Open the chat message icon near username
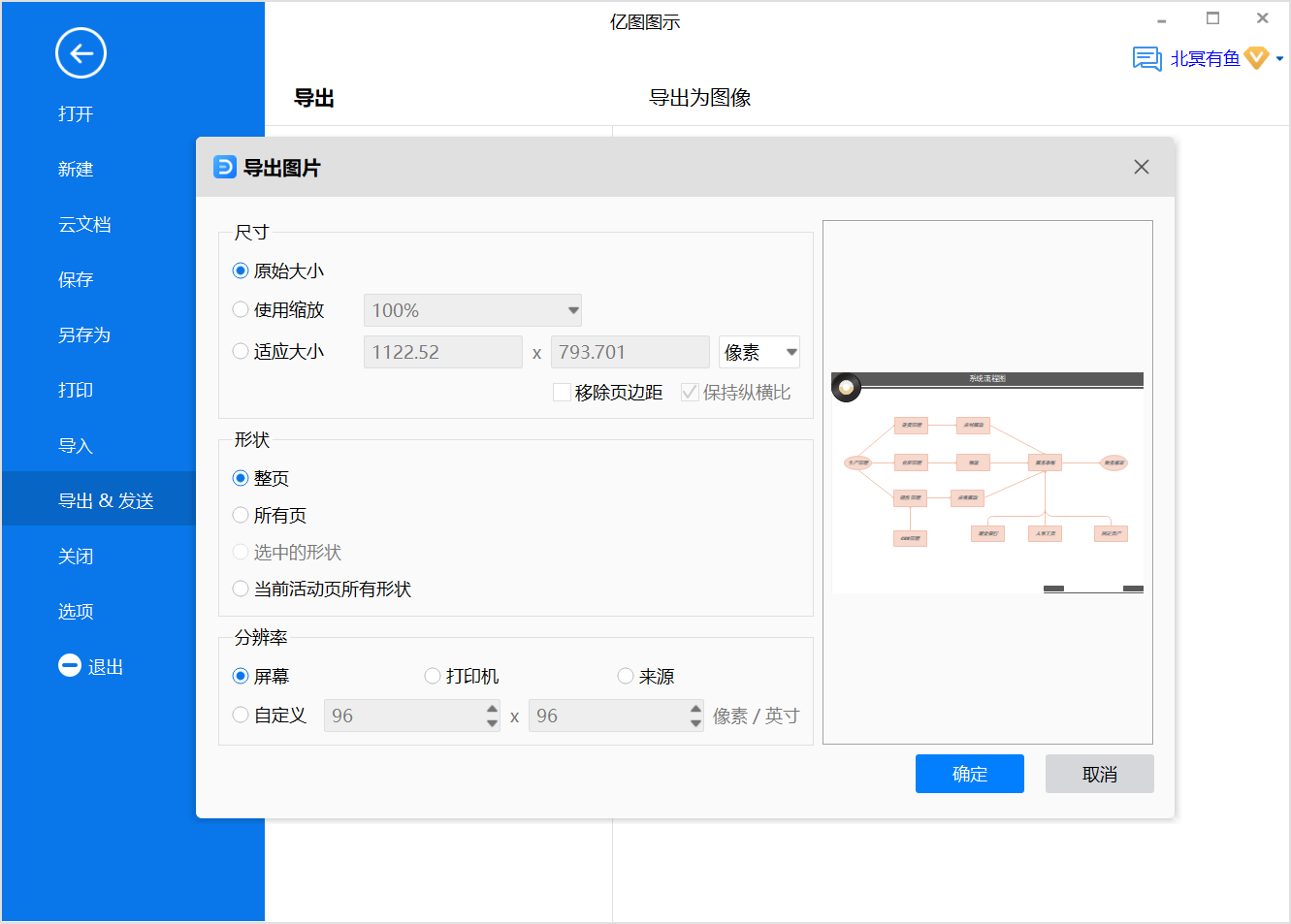 click(x=1147, y=59)
